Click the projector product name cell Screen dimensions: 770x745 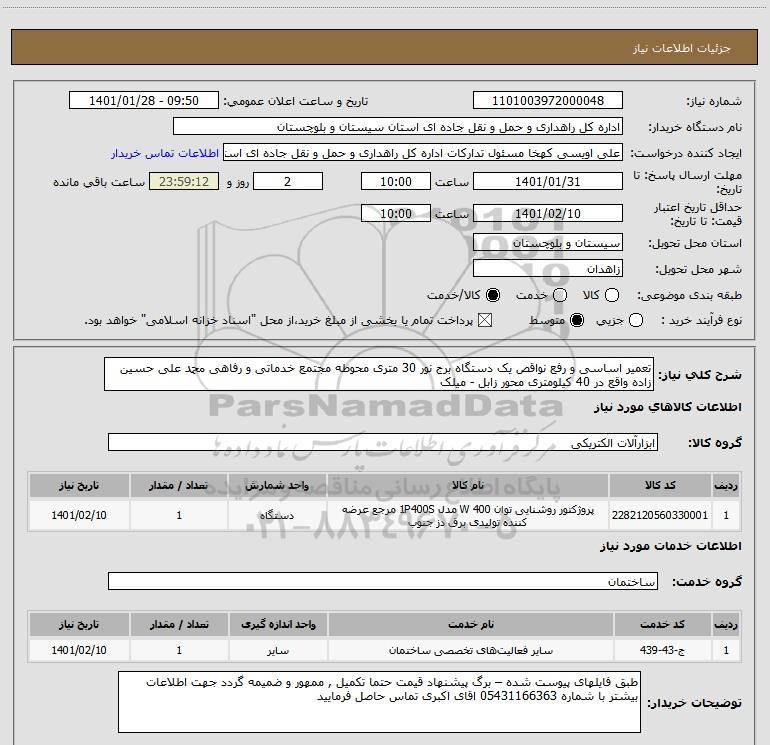468,515
